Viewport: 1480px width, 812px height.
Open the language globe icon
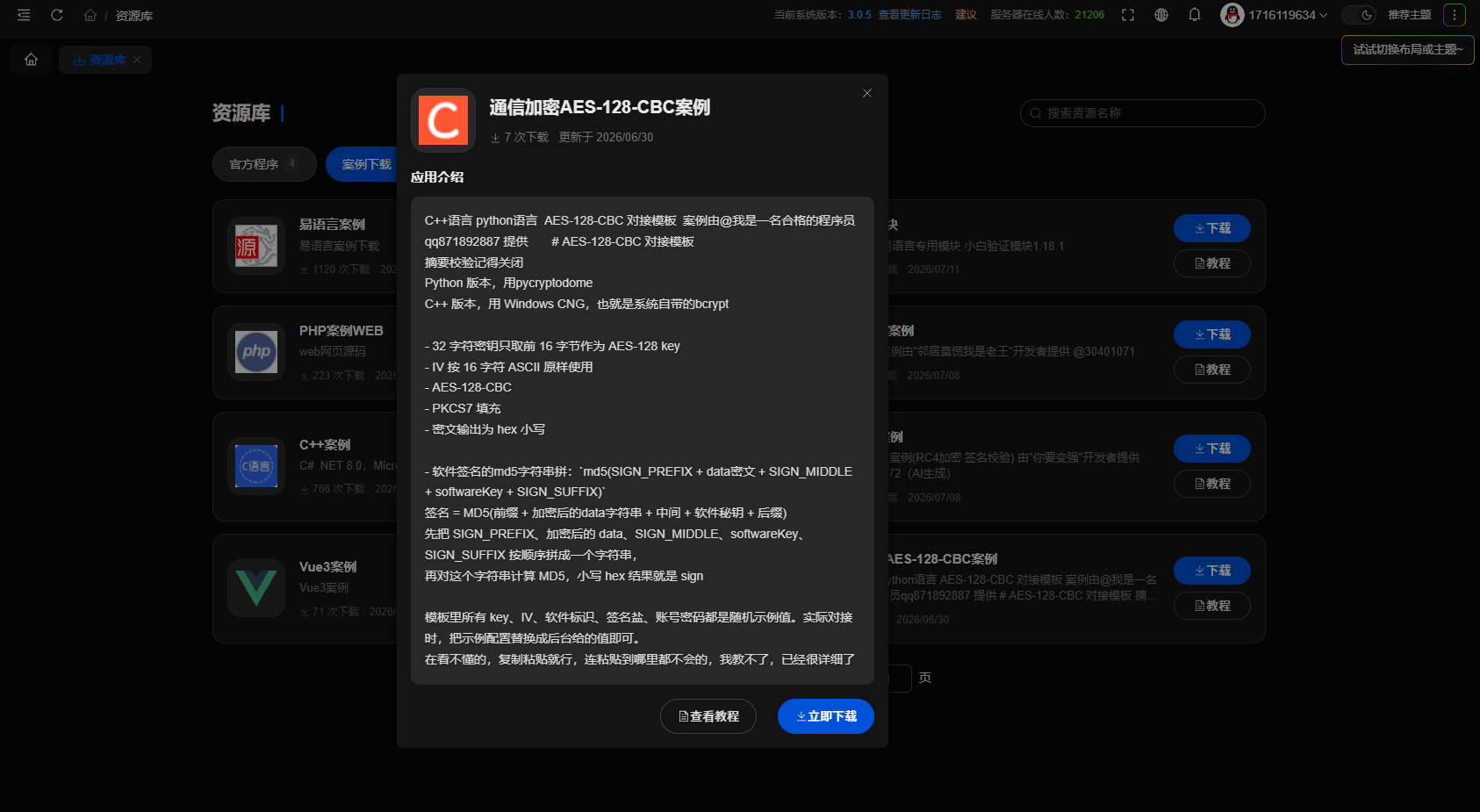tap(1161, 15)
